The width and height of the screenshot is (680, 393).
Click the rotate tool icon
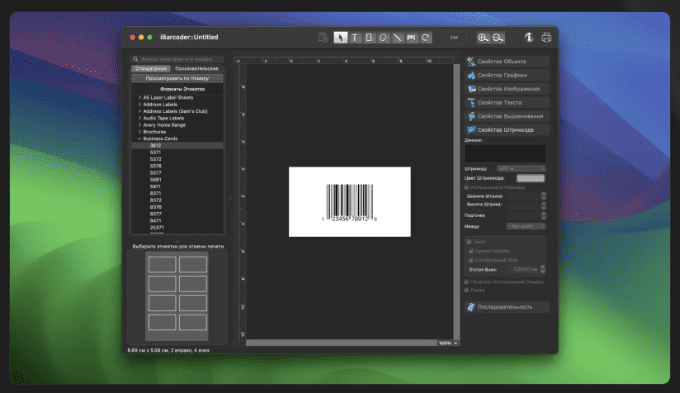pos(425,37)
